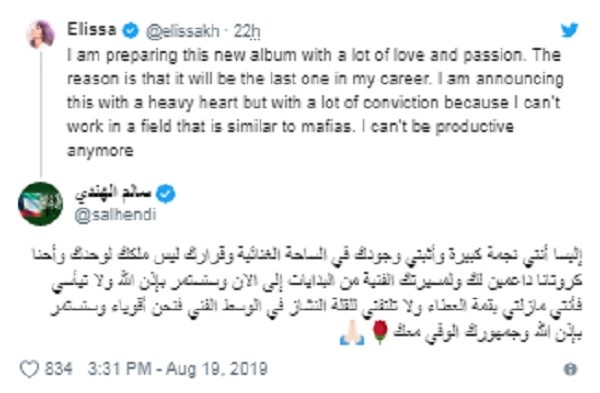Open the salhendi flag avatar
Image resolution: width=600 pixels, height=393 pixels.
40,204
